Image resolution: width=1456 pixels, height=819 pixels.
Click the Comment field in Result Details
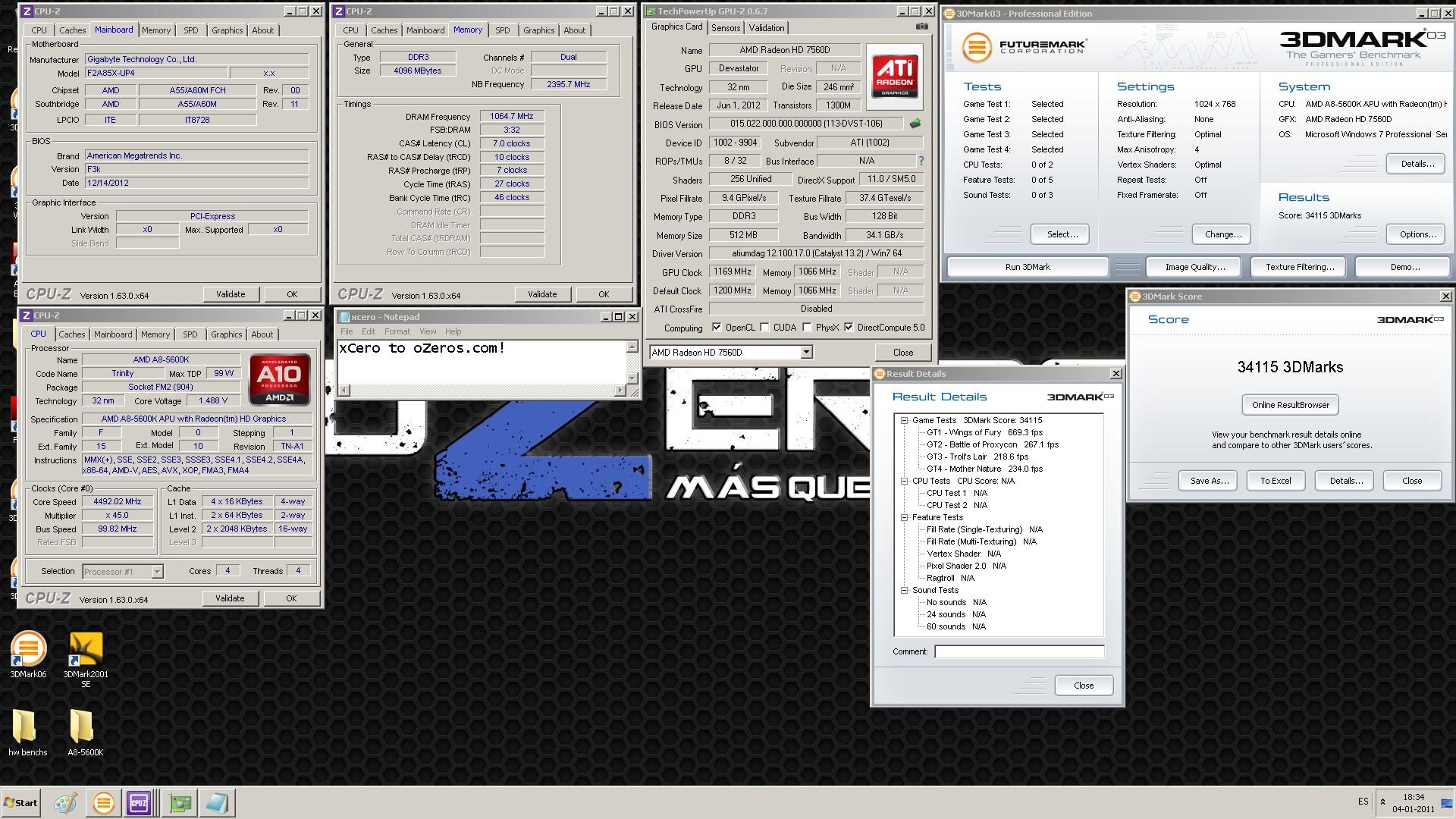point(1019,651)
